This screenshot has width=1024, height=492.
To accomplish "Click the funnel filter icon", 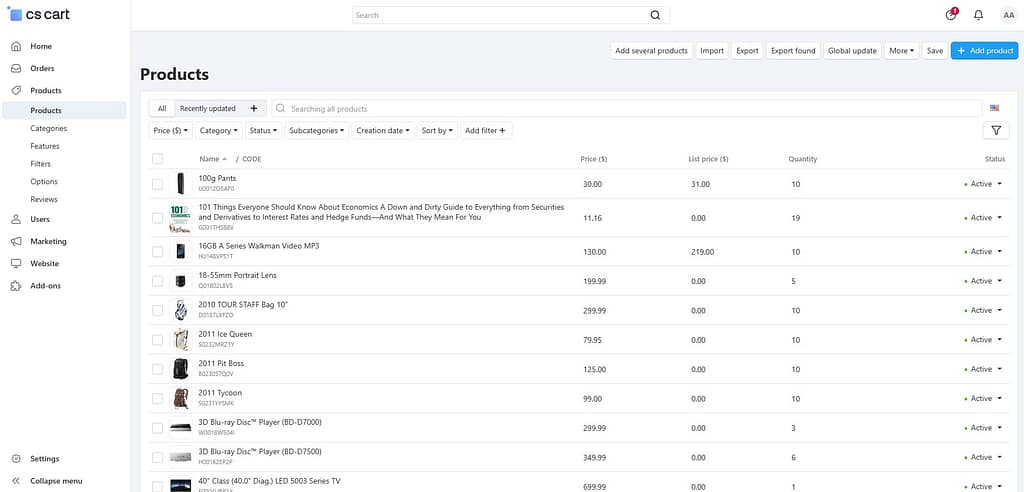I will [x=996, y=131].
